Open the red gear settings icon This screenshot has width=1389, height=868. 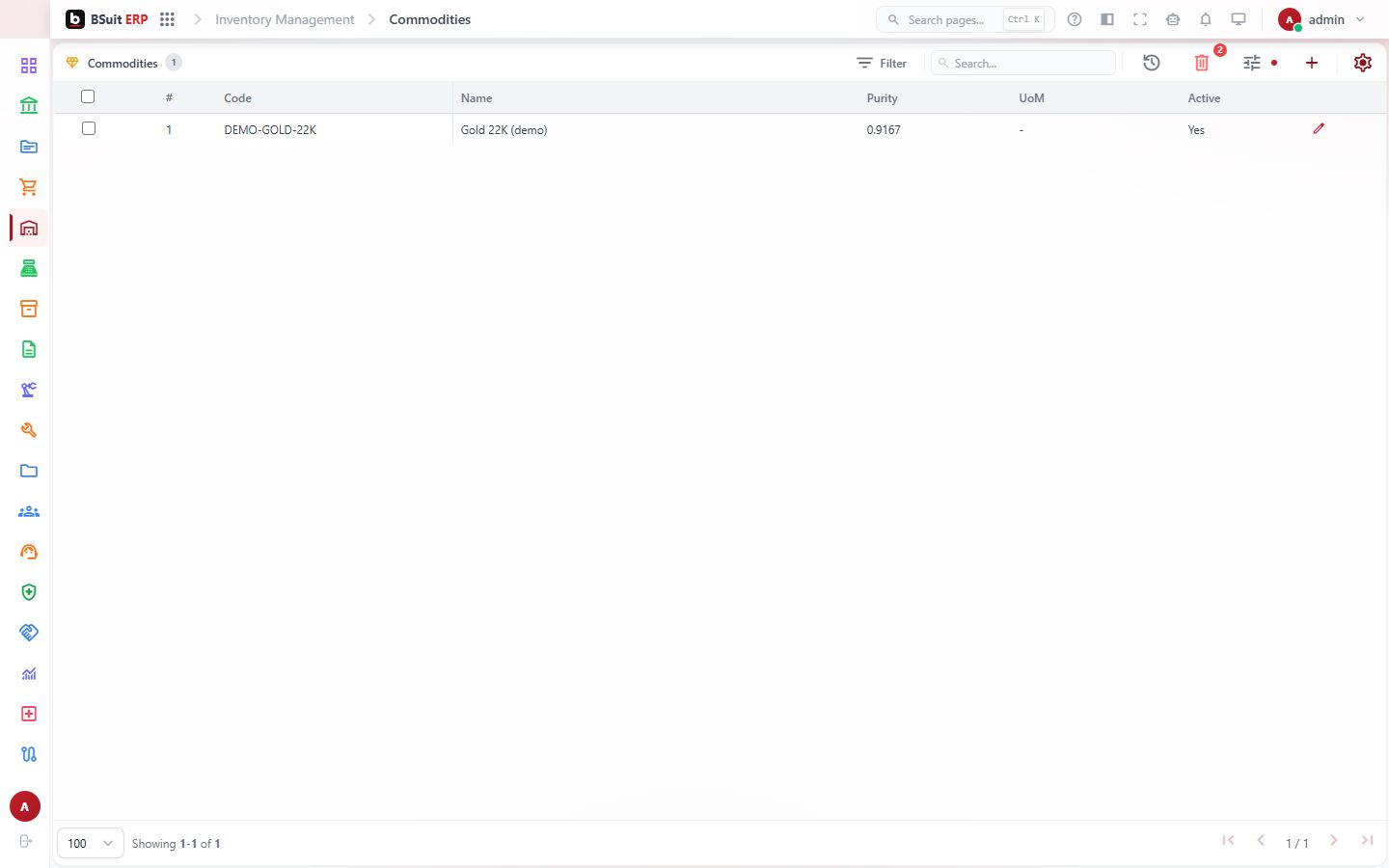click(x=1363, y=63)
